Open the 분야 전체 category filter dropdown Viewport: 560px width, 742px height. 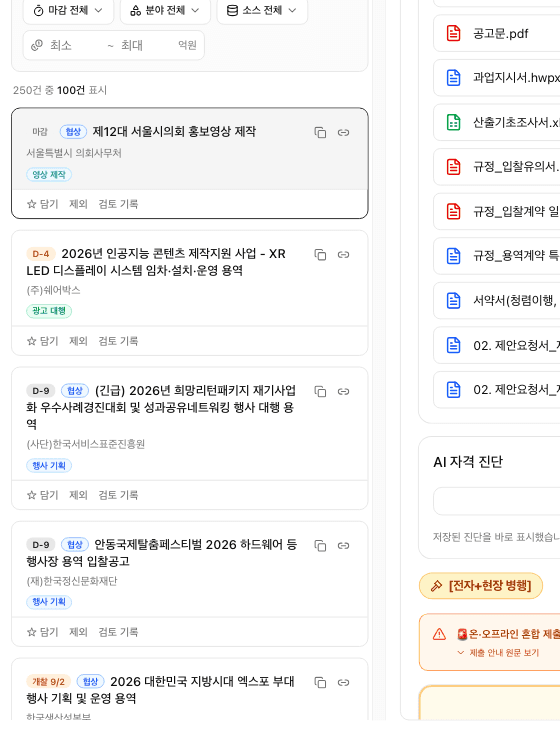click(165, 10)
